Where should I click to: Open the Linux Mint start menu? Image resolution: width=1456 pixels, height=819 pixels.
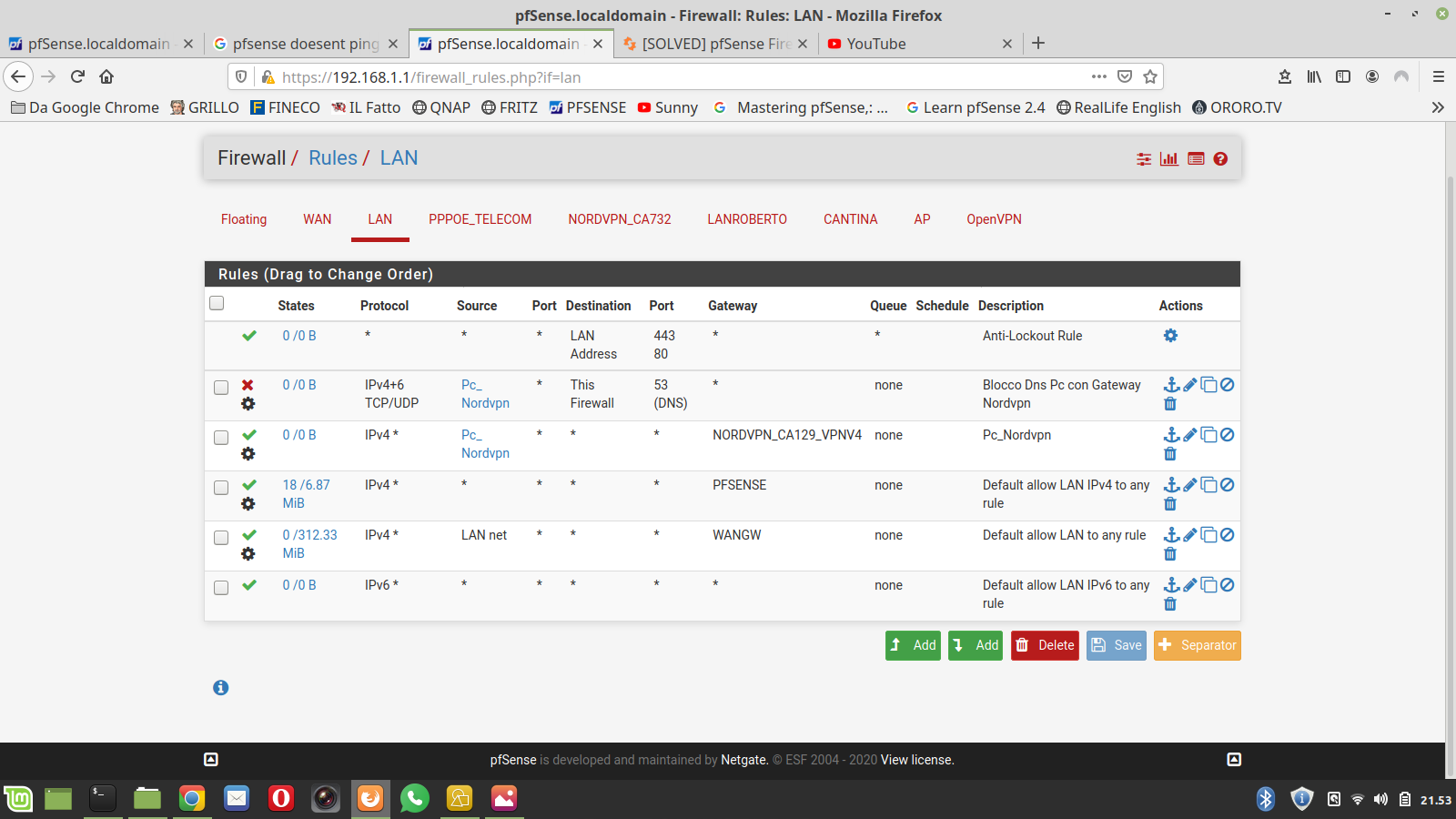(18, 799)
